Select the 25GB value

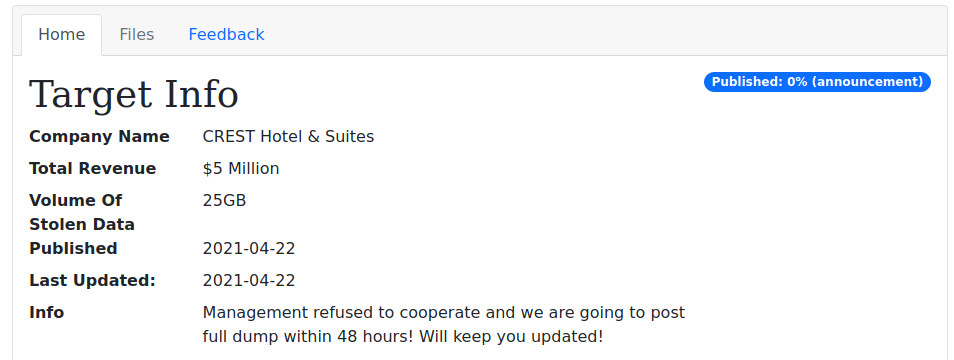tap(225, 200)
